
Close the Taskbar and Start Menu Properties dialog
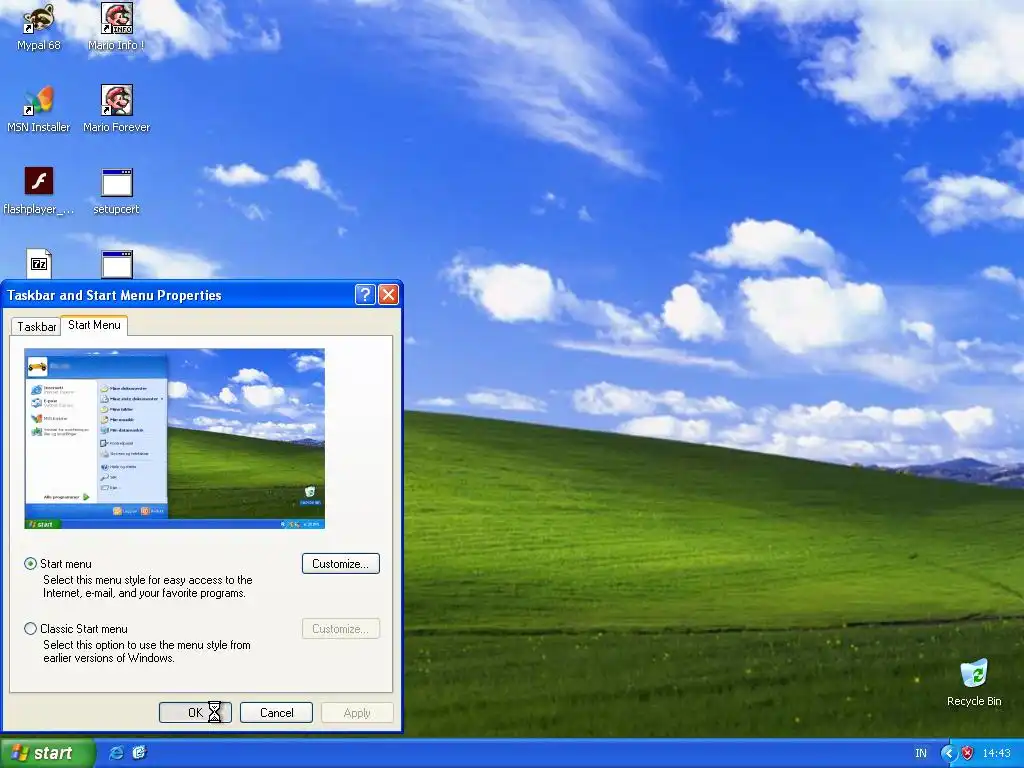(389, 295)
